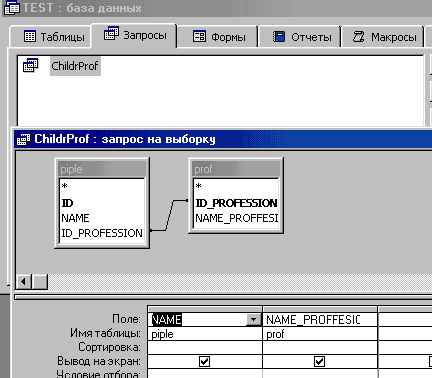Viewport: 432px width, 378px height.
Task: Uncheck show-on-screen box for NAME_PROFFESION column
Action: pyautogui.click(x=319, y=361)
